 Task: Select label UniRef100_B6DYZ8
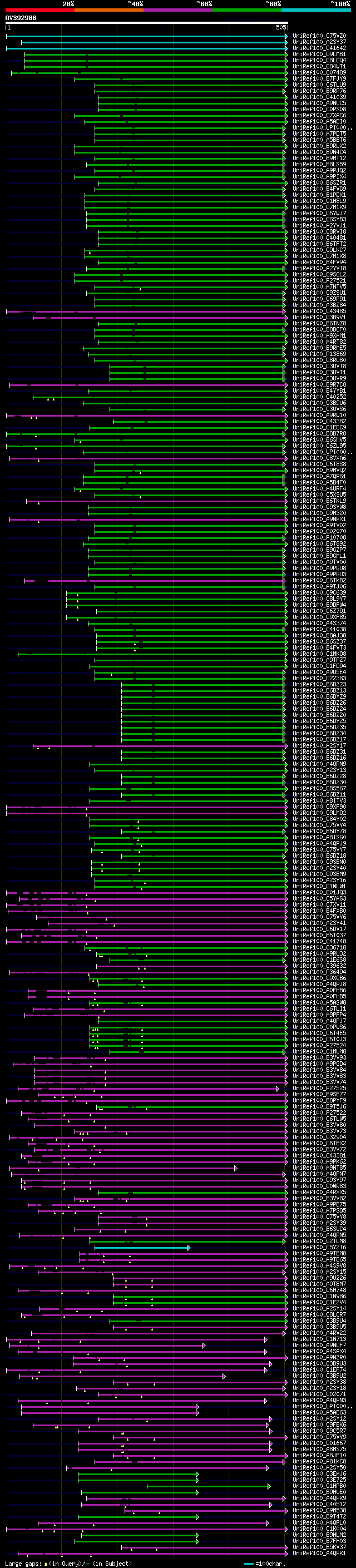319,832
